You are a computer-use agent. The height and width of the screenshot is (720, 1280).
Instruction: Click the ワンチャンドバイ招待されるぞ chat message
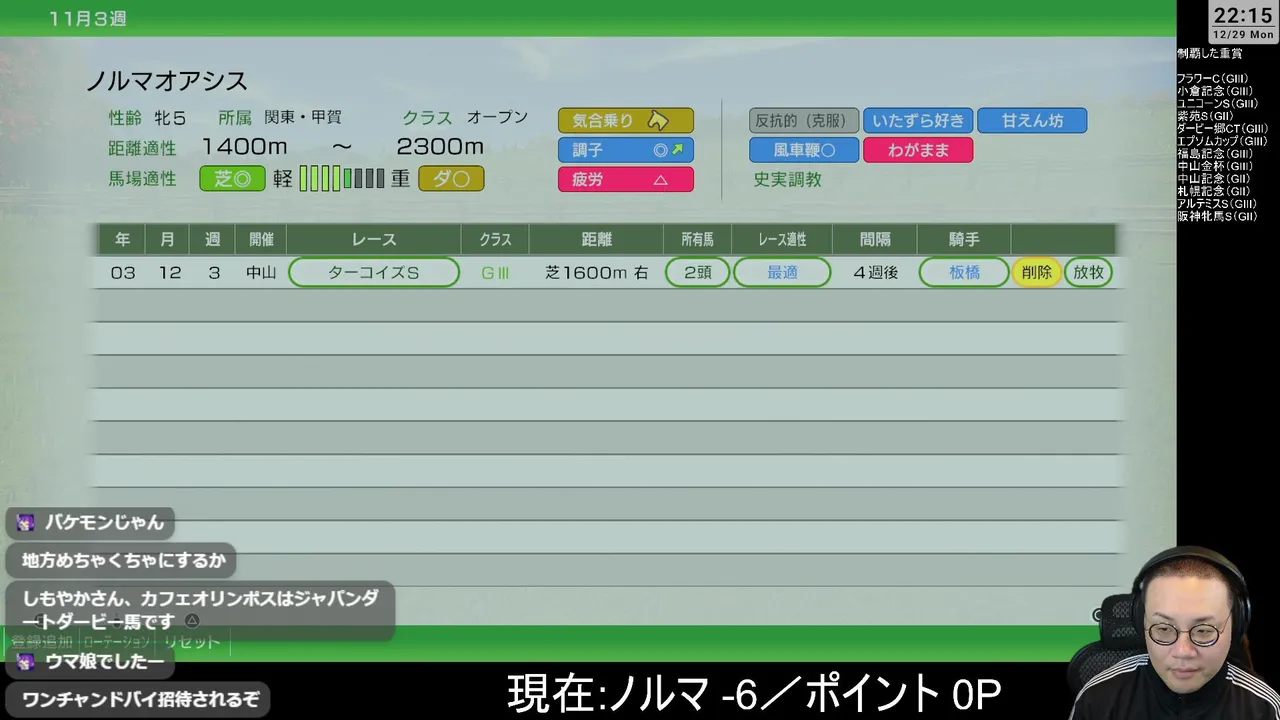(x=140, y=700)
